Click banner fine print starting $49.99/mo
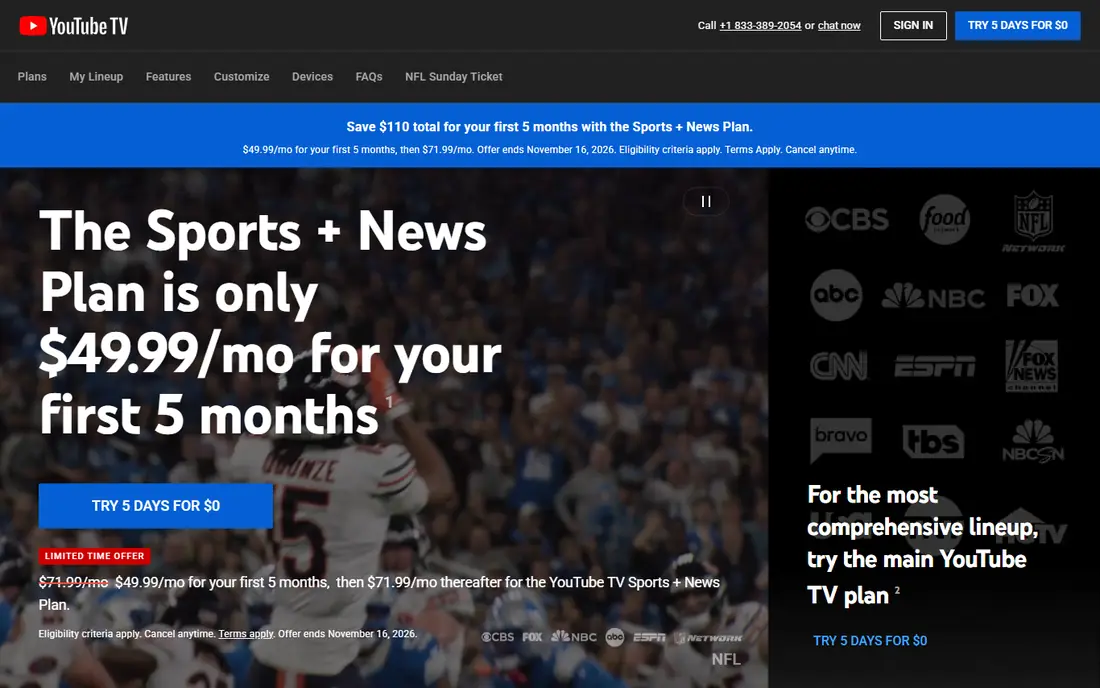 549,149
